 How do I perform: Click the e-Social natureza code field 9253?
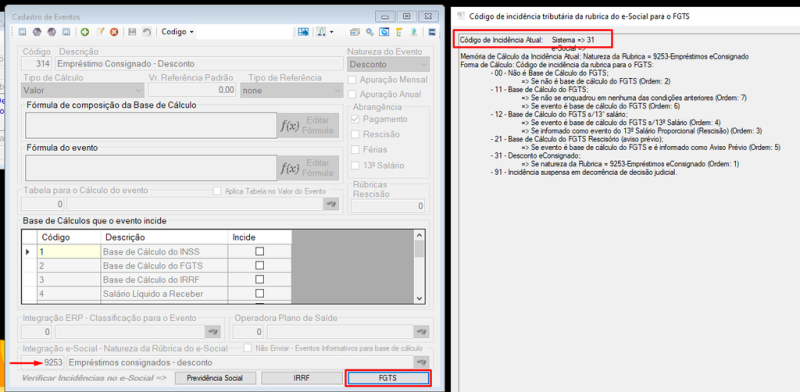[x=43, y=362]
